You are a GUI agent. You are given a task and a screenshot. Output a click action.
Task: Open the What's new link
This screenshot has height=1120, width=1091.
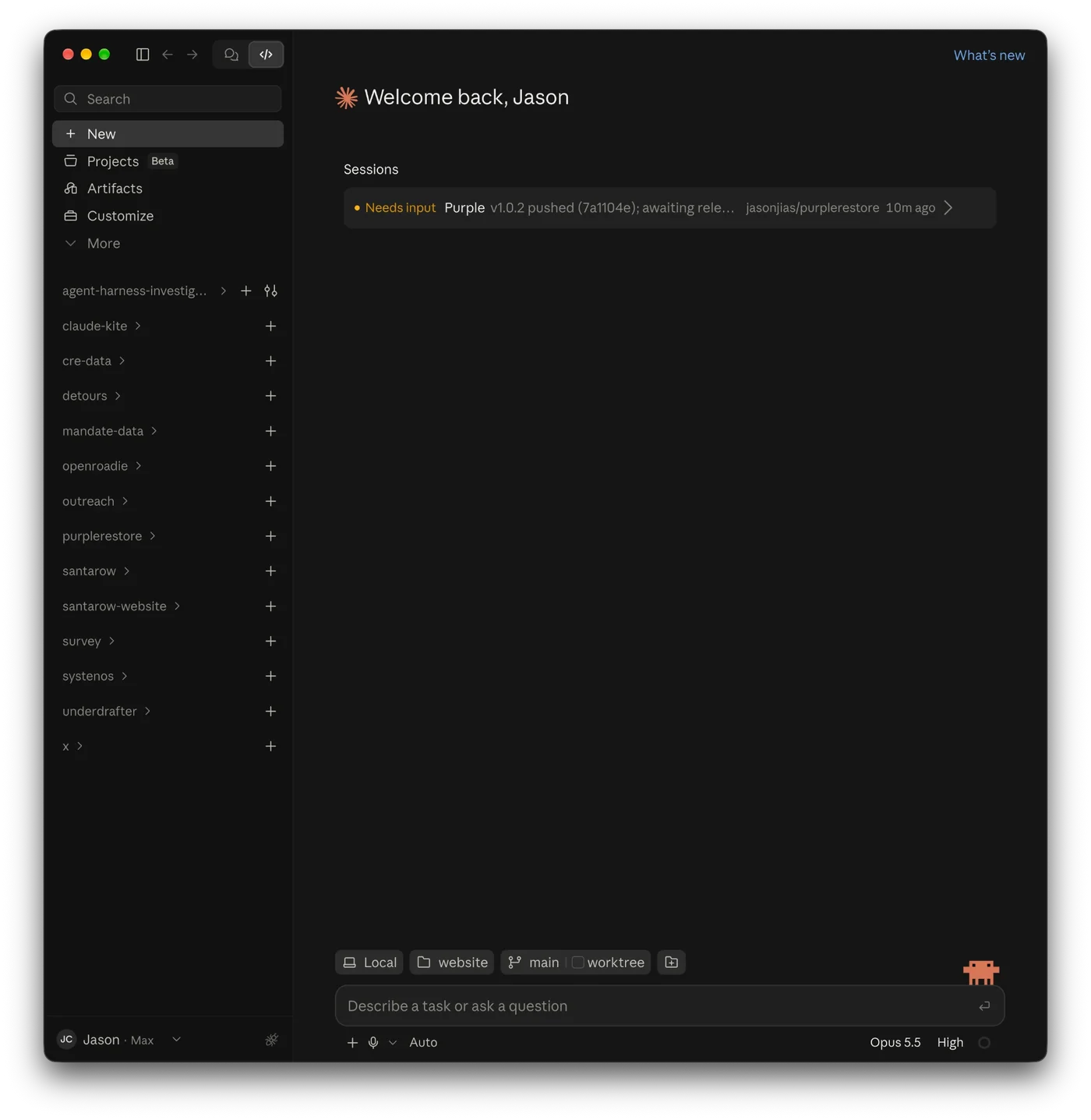point(989,55)
